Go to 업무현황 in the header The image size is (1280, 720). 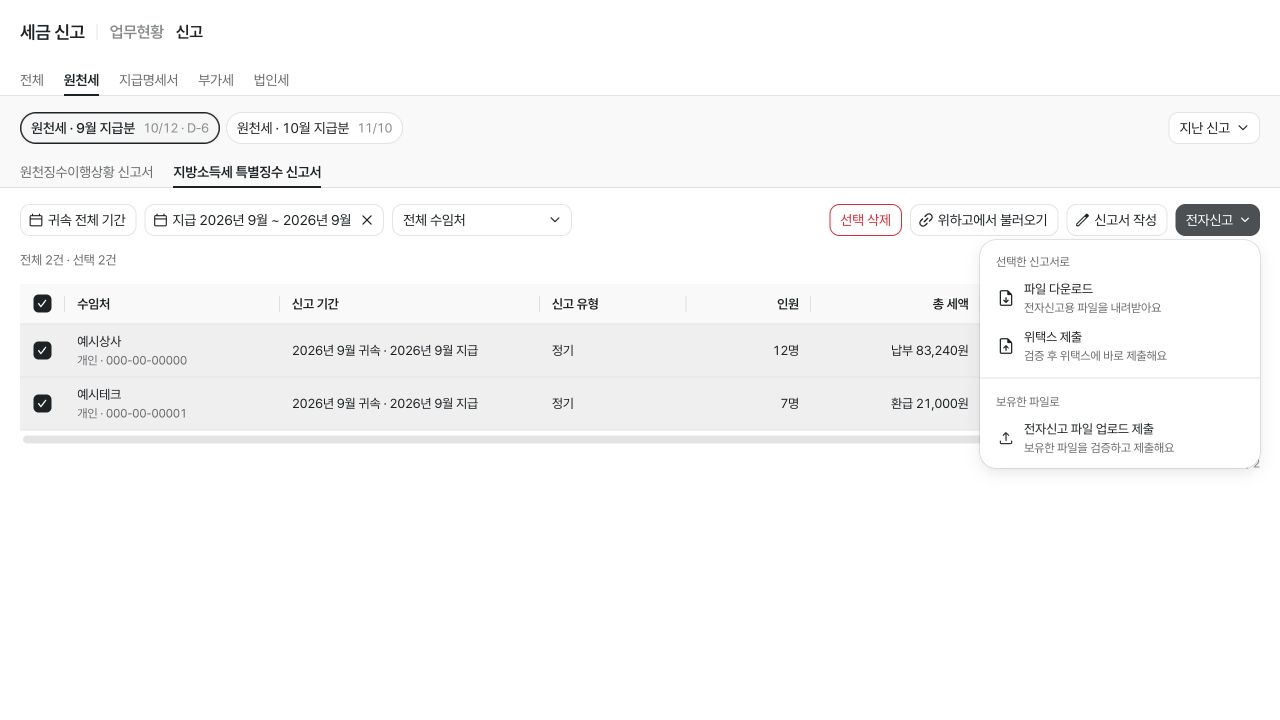[137, 32]
